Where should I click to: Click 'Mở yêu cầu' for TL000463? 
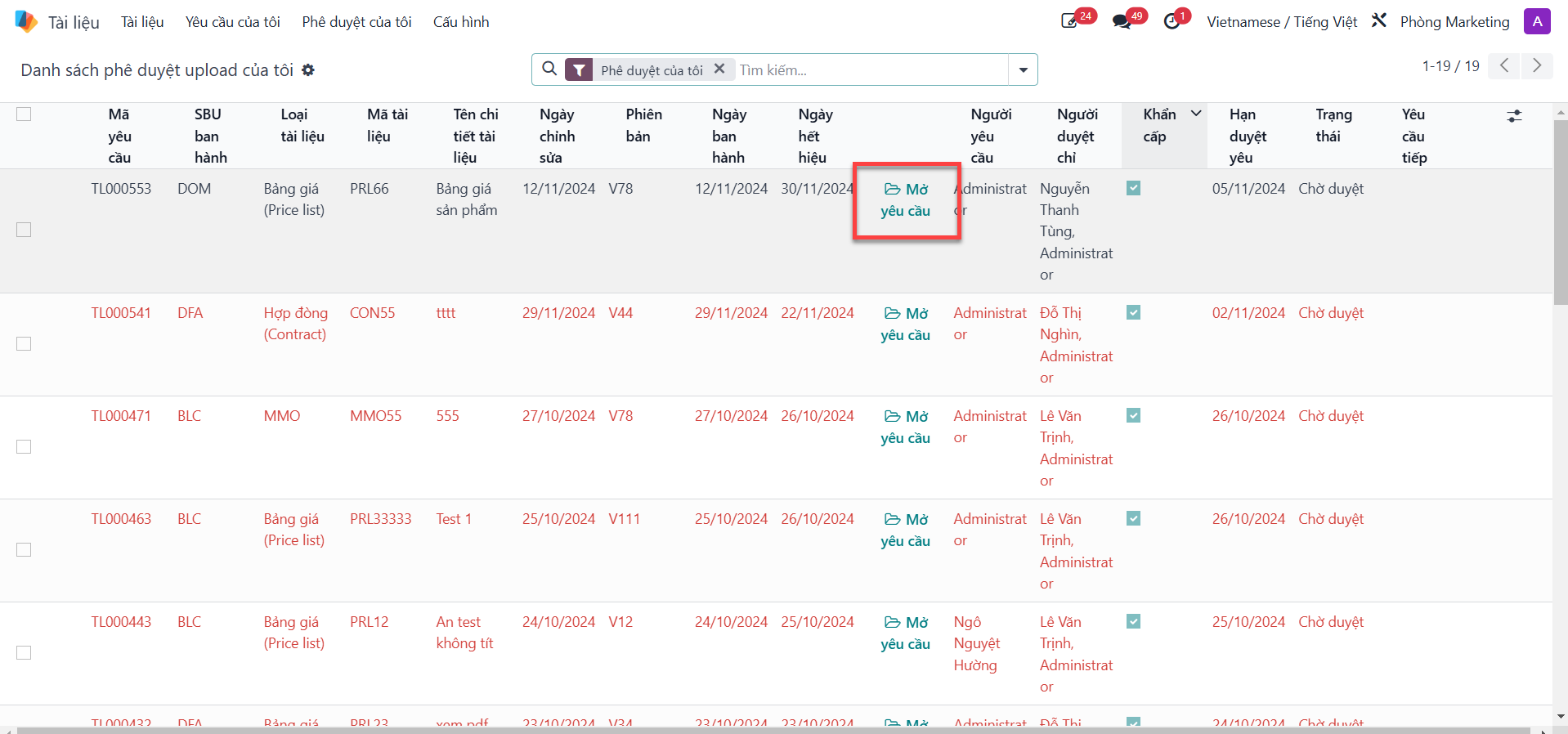pos(906,530)
